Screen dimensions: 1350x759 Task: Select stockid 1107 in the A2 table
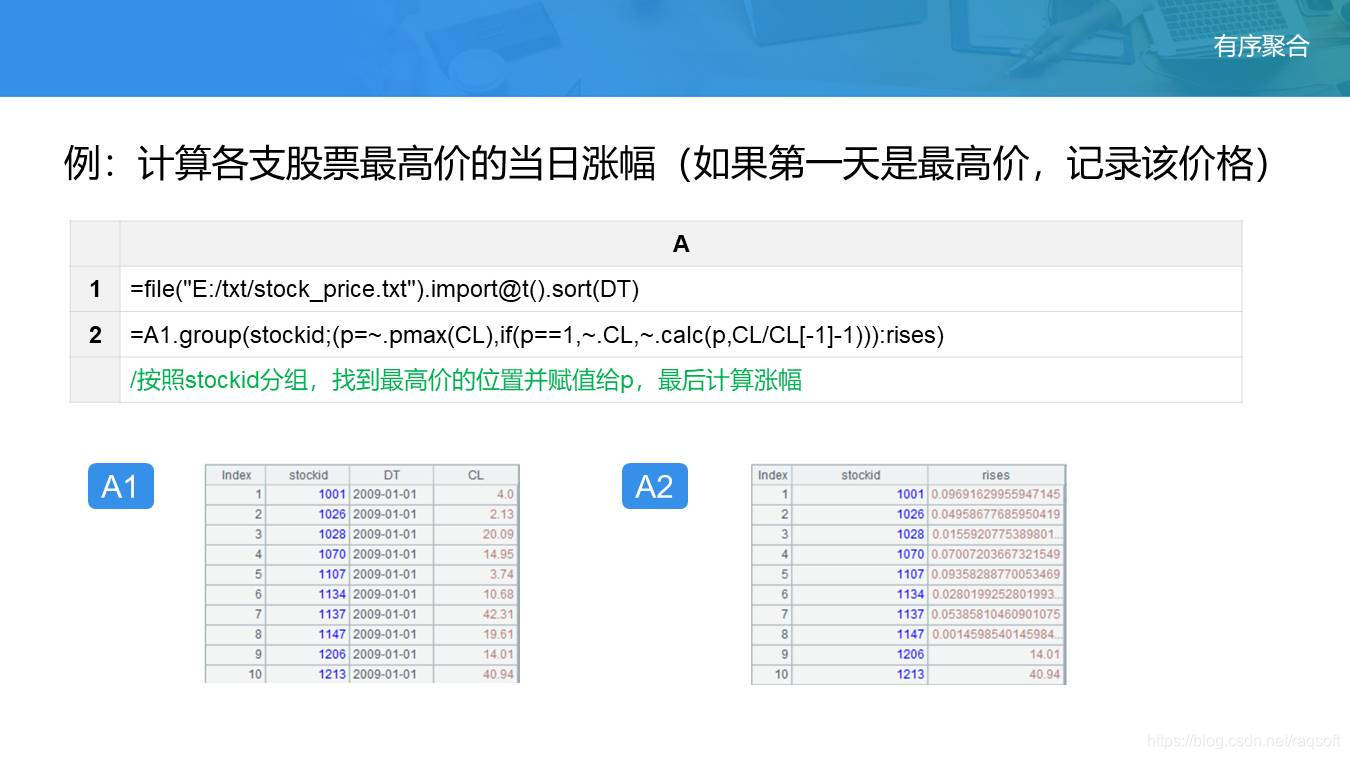tap(910, 574)
